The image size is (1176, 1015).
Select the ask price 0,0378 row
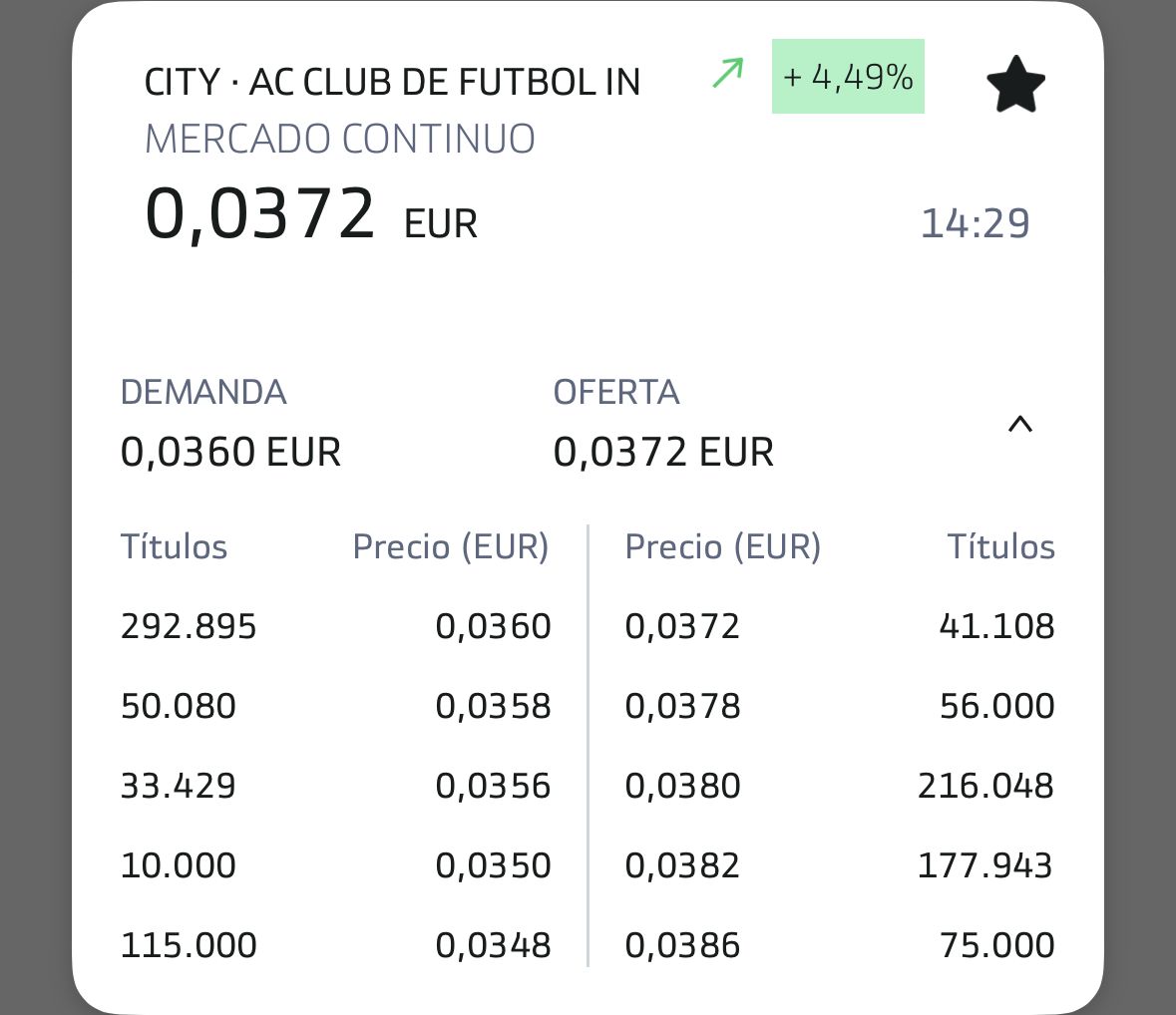pyautogui.click(x=682, y=706)
